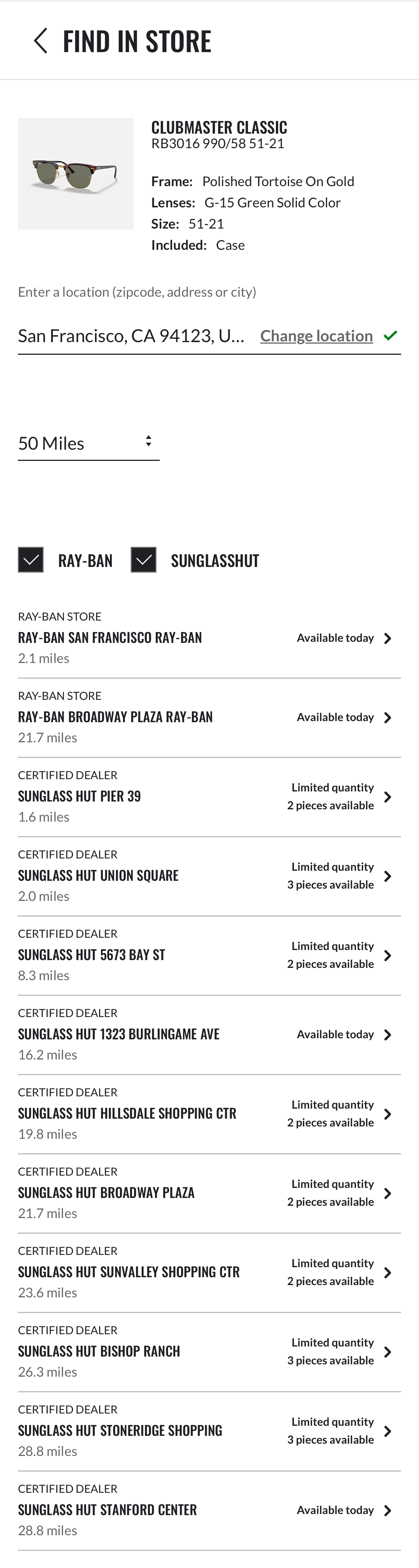Click the Clubmaster sunglasses product thumbnail

[x=76, y=173]
